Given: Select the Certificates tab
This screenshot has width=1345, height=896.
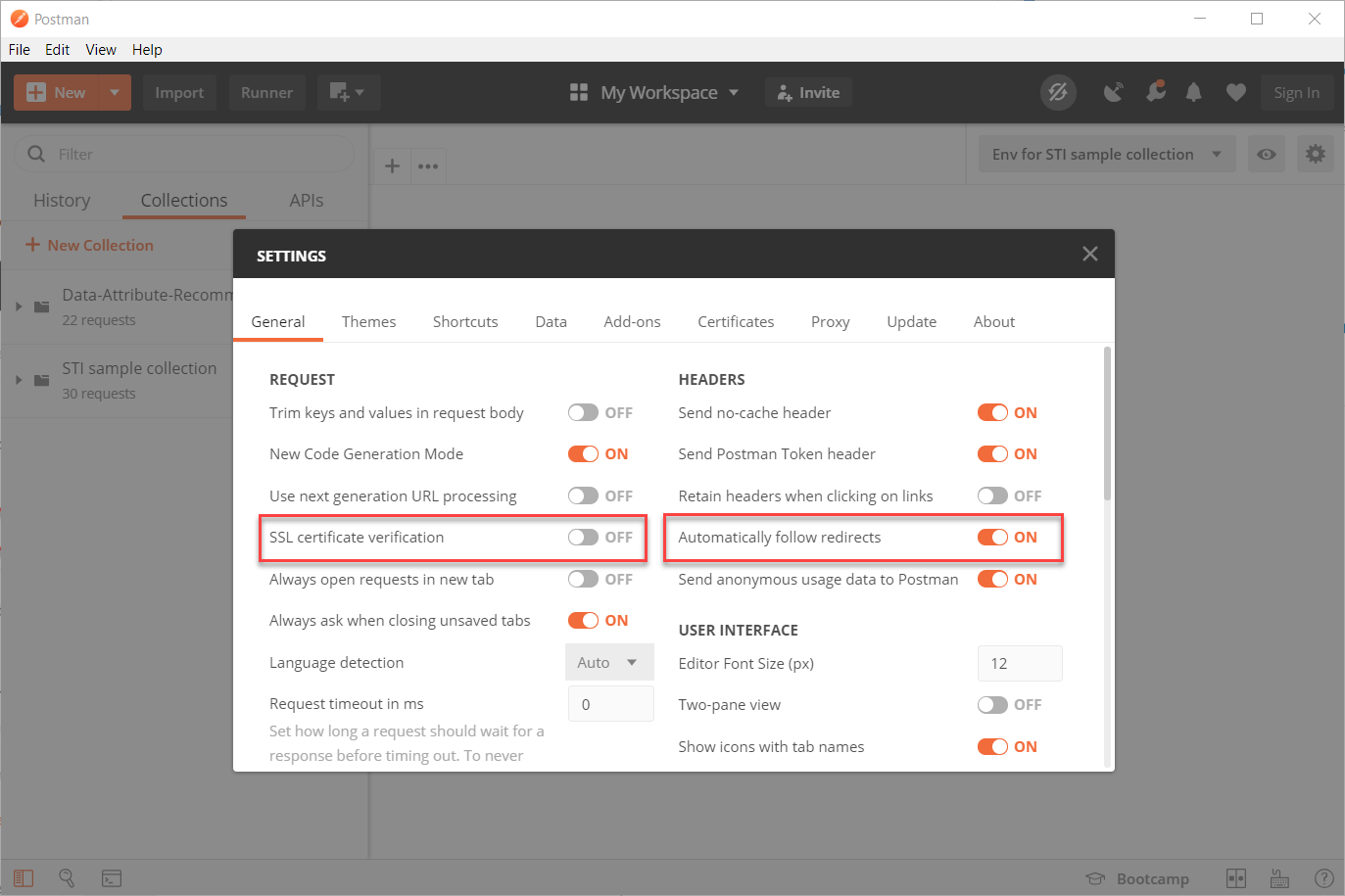Looking at the screenshot, I should point(736,321).
